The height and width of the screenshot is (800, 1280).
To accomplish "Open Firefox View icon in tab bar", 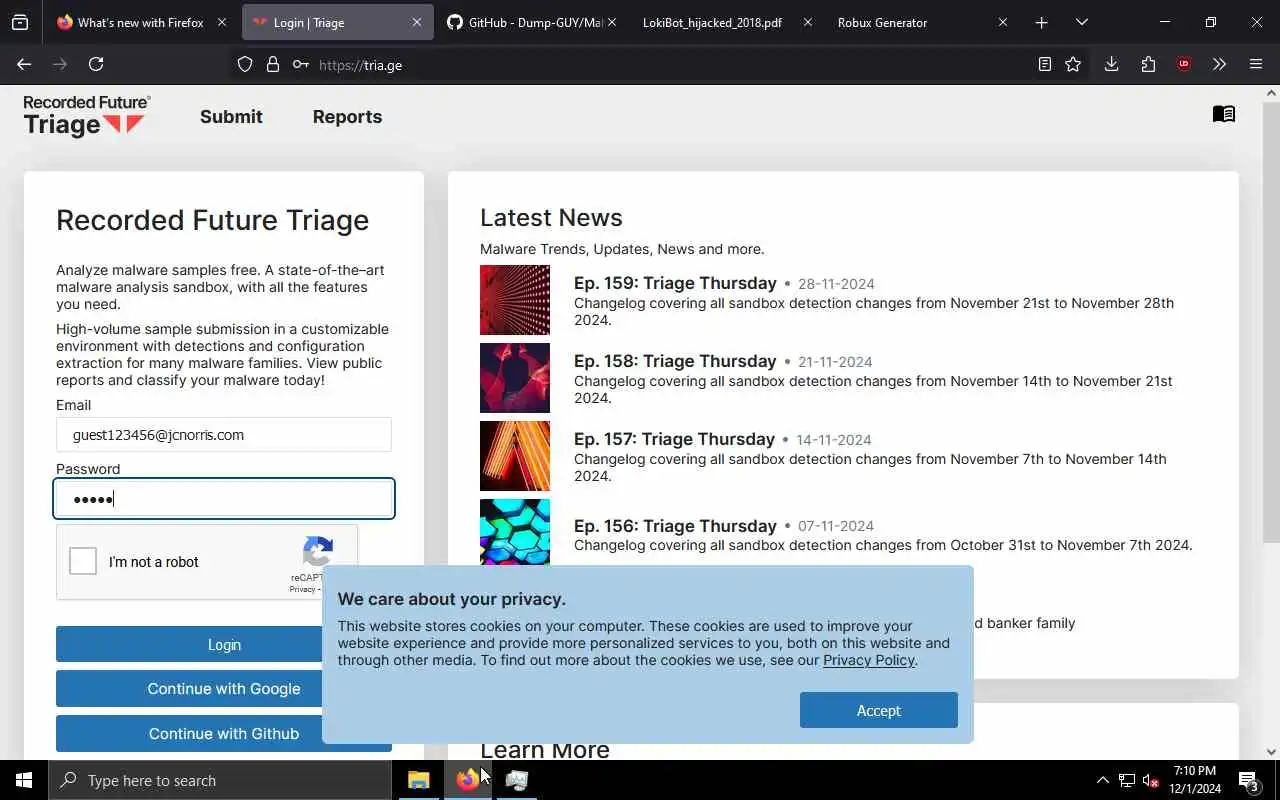I will coord(20,22).
